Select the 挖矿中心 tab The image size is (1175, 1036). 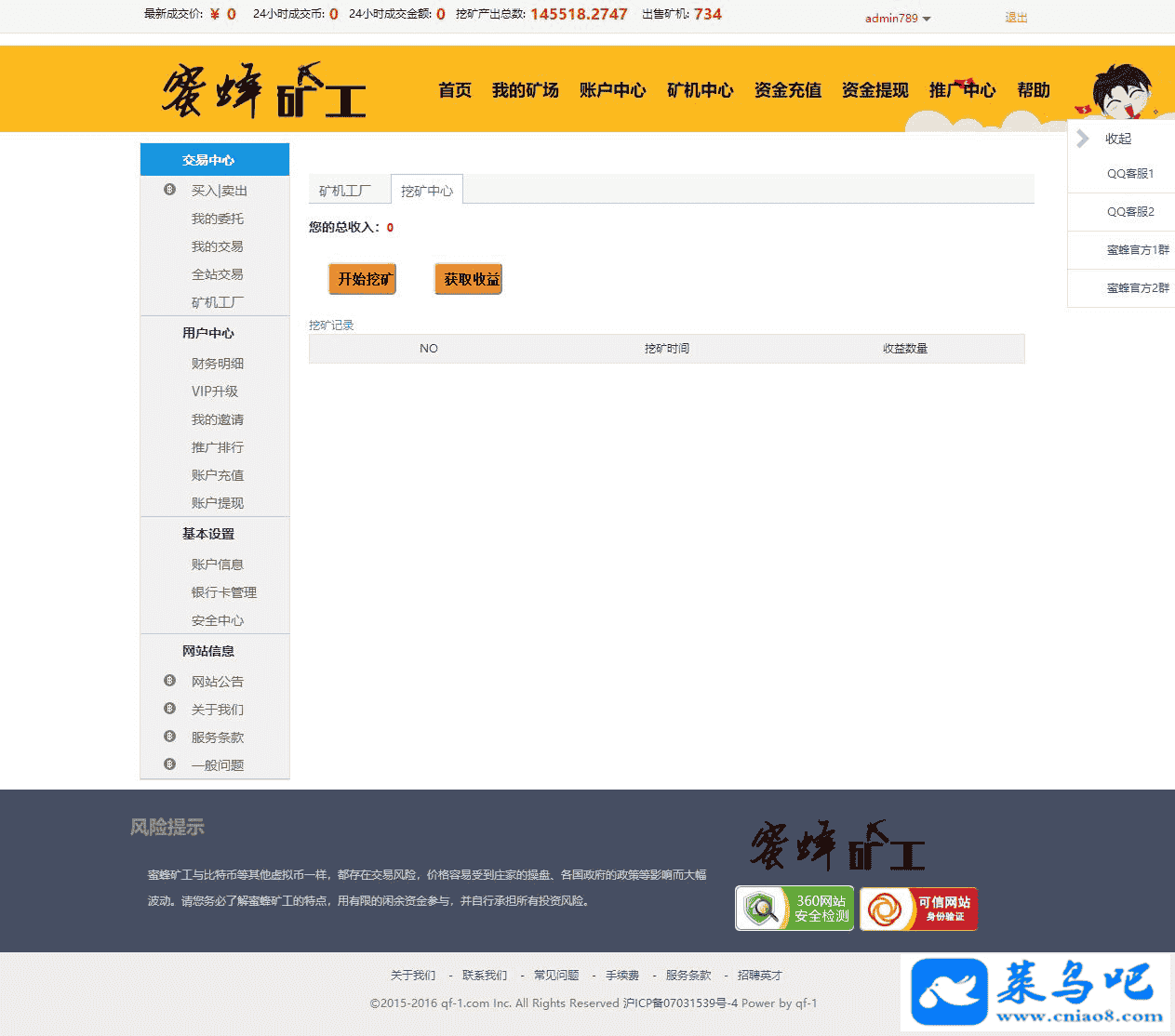point(427,191)
